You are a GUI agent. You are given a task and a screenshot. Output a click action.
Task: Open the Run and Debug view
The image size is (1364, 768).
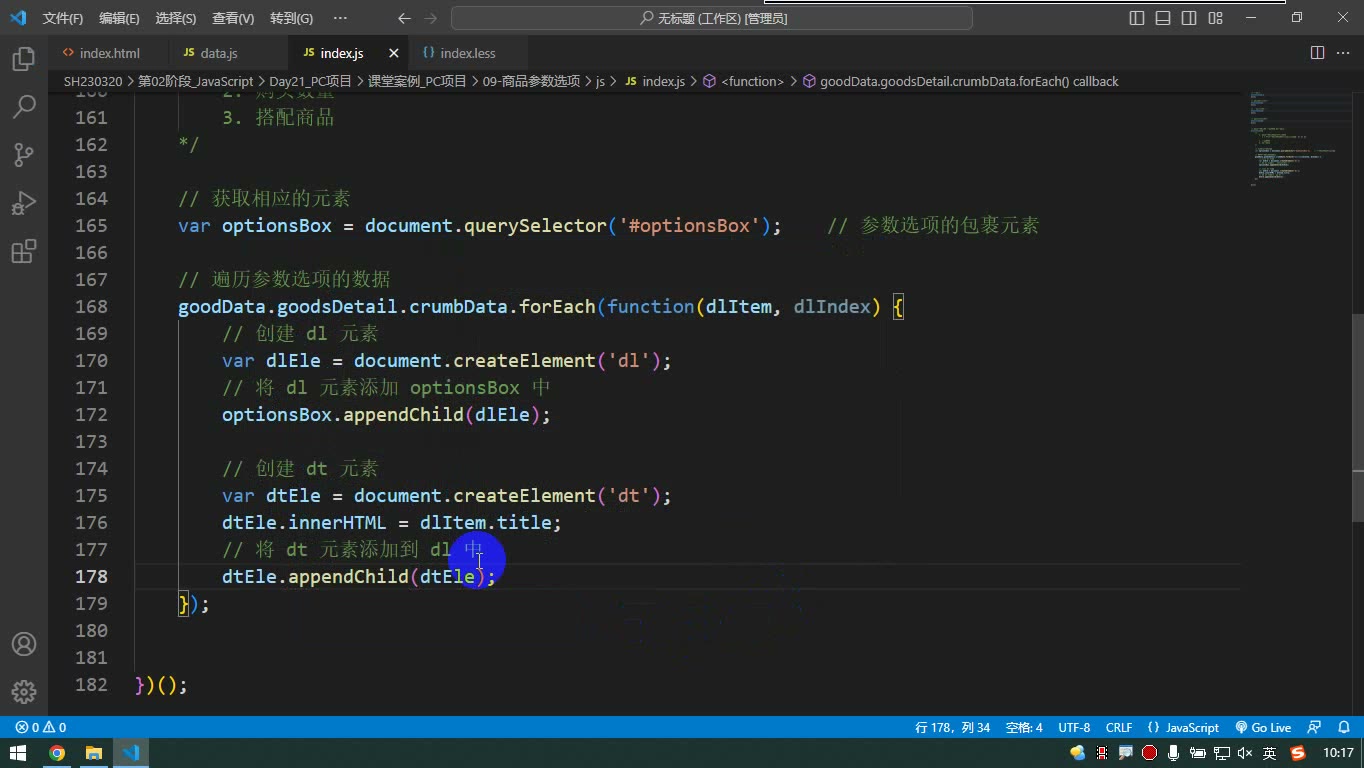23,203
